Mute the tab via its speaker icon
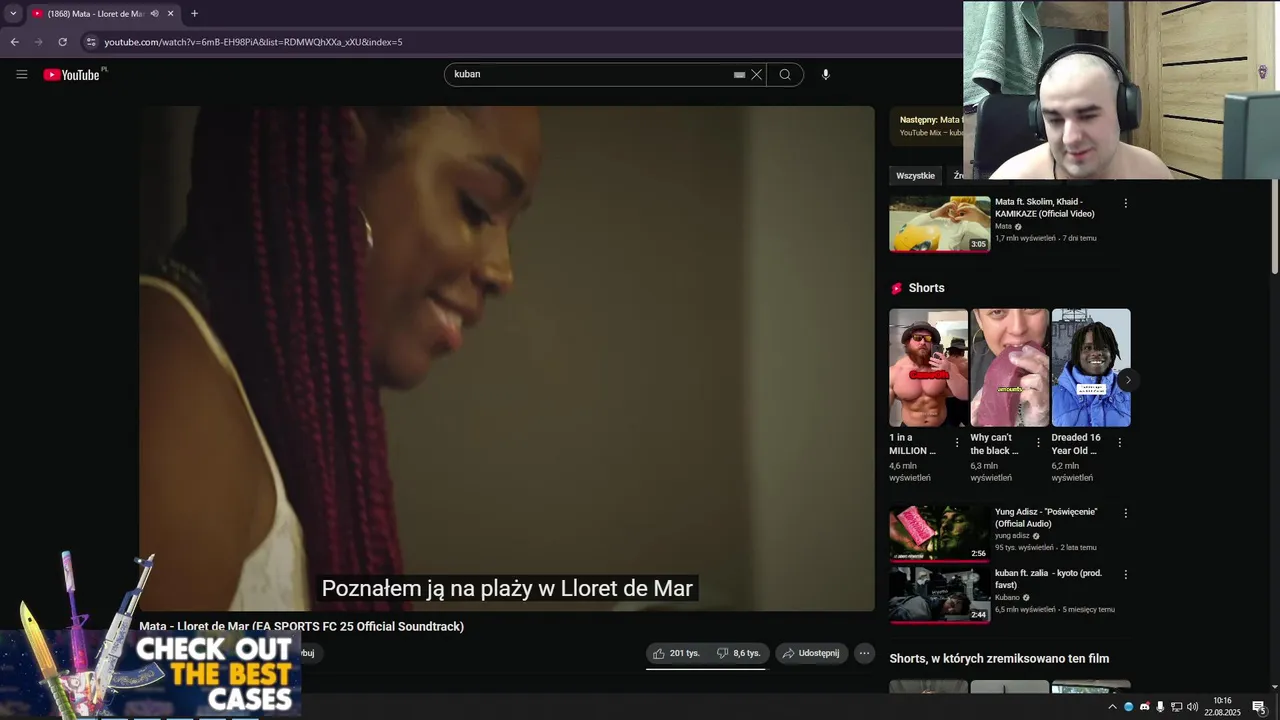This screenshot has height=720, width=1280. [154, 14]
